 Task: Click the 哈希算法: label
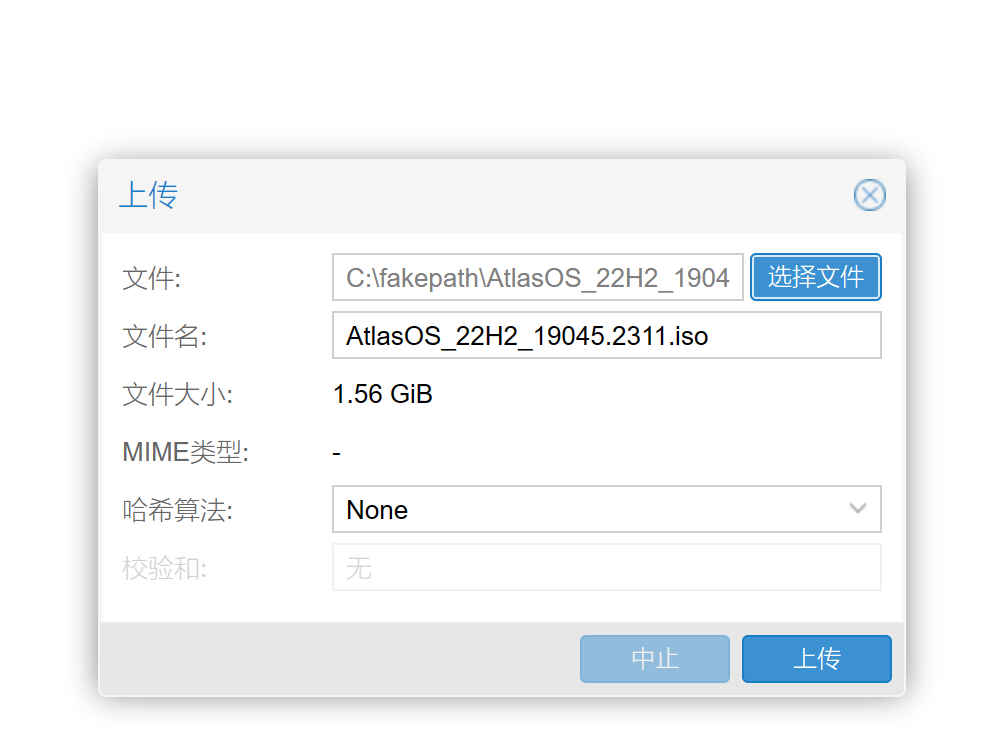tap(178, 510)
